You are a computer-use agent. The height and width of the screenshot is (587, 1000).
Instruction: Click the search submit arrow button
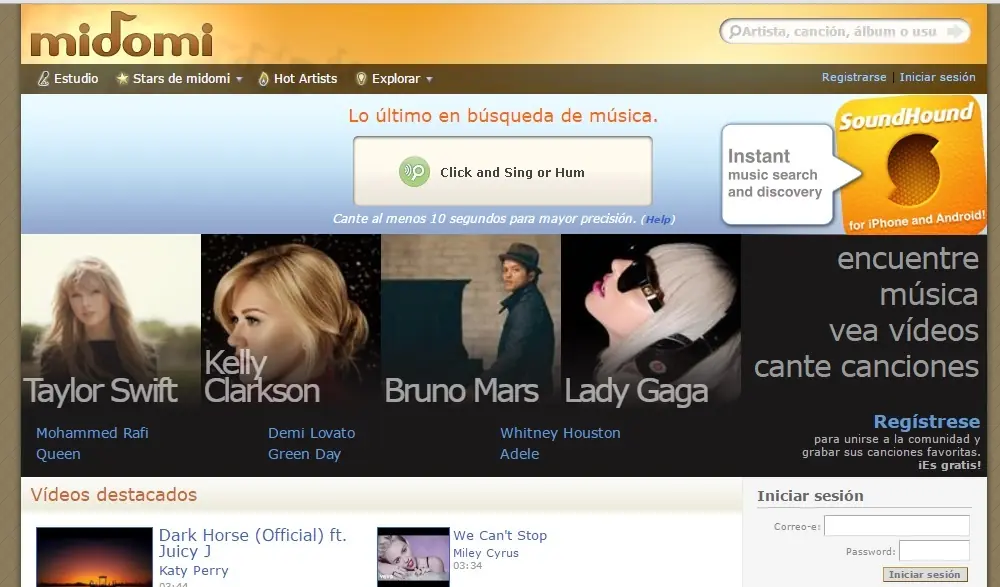pos(955,31)
